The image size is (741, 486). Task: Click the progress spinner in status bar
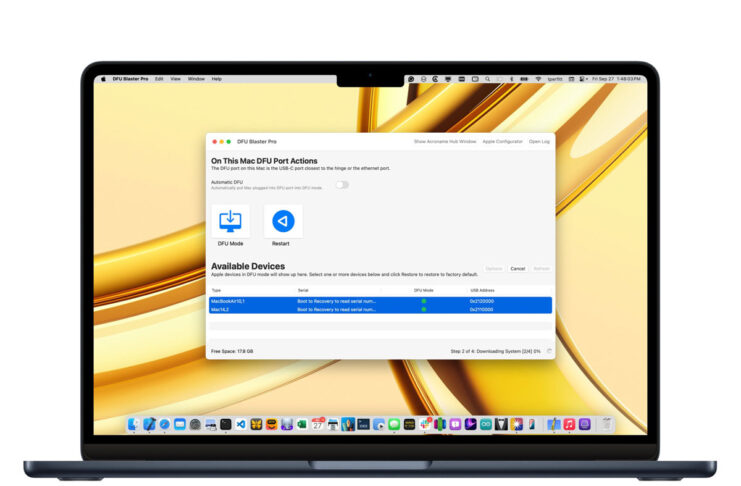tap(549, 351)
